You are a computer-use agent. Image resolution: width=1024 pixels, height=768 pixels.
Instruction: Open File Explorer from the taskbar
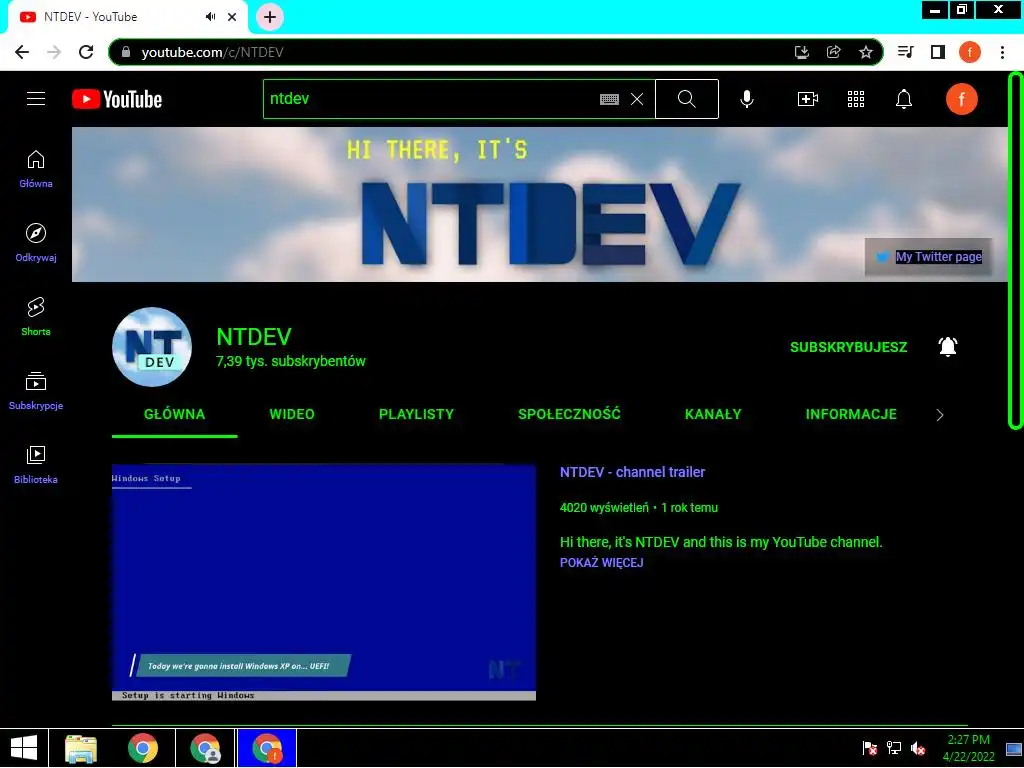[x=81, y=748]
